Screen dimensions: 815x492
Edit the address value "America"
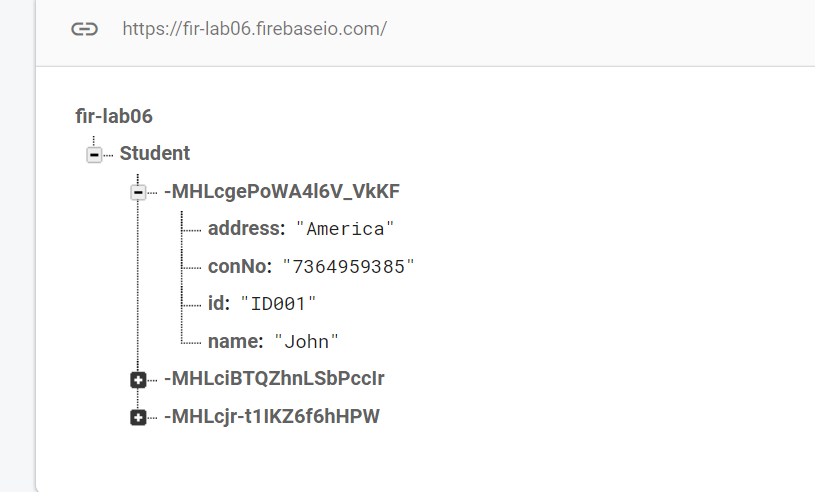(345, 229)
